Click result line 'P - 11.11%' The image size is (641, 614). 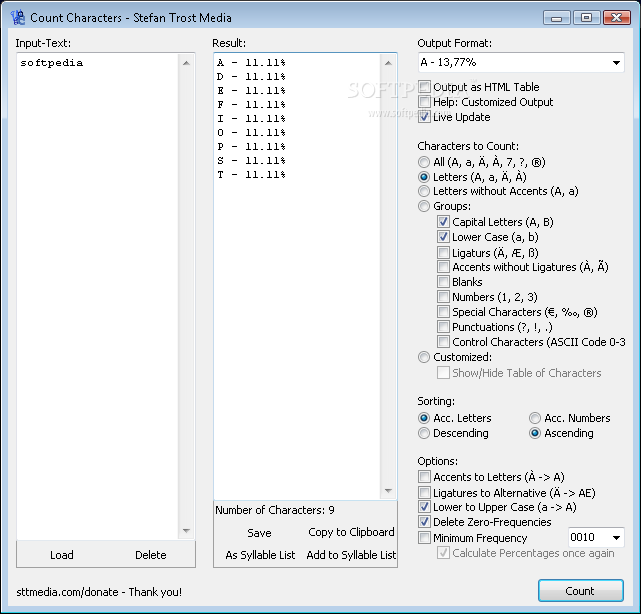(x=251, y=147)
